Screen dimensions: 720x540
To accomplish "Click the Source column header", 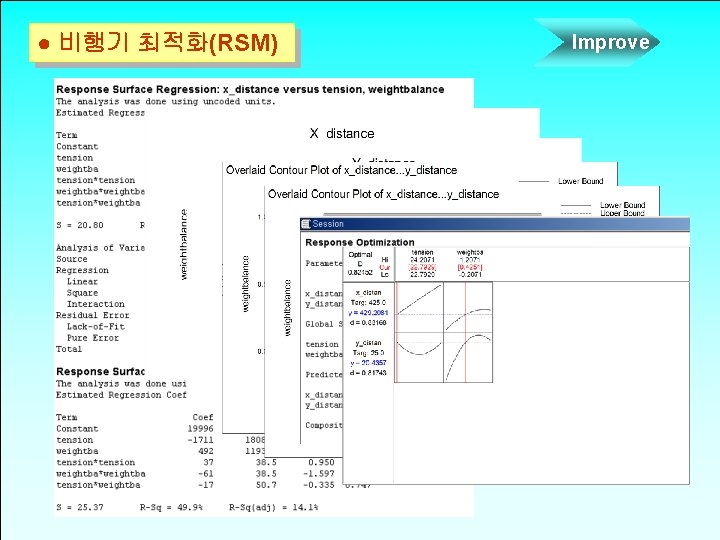I will [x=72, y=259].
